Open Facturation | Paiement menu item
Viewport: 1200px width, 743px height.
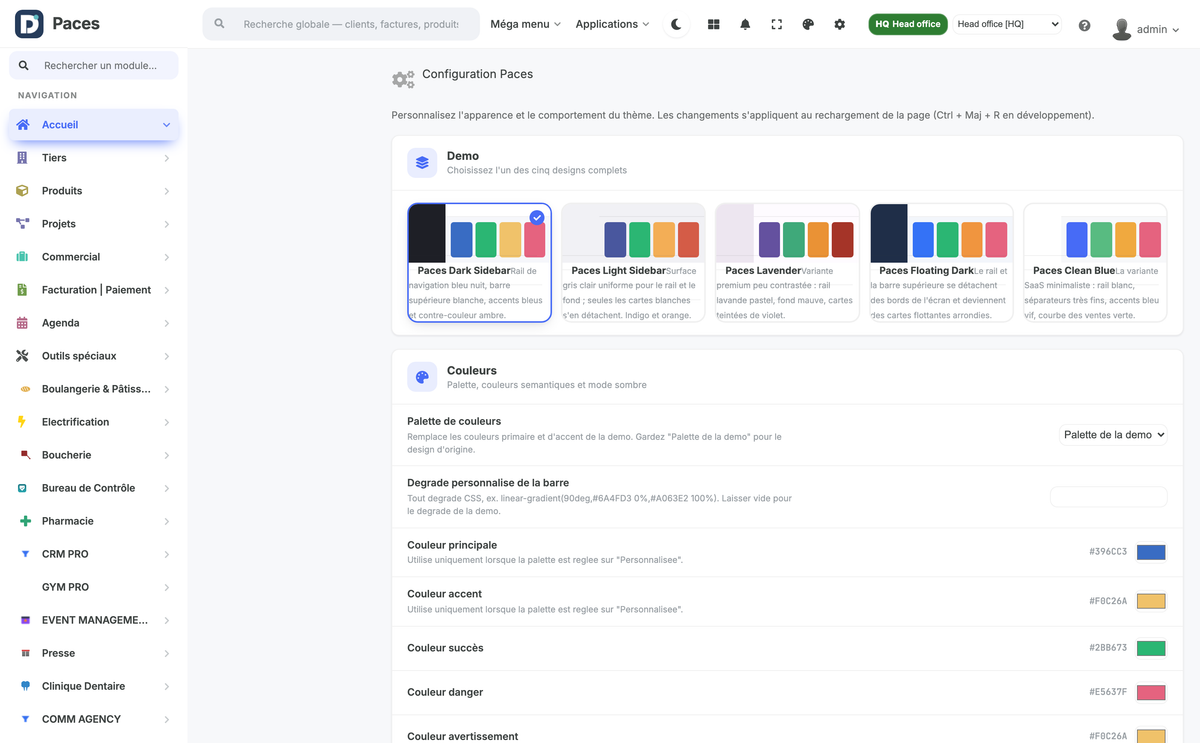coord(94,290)
